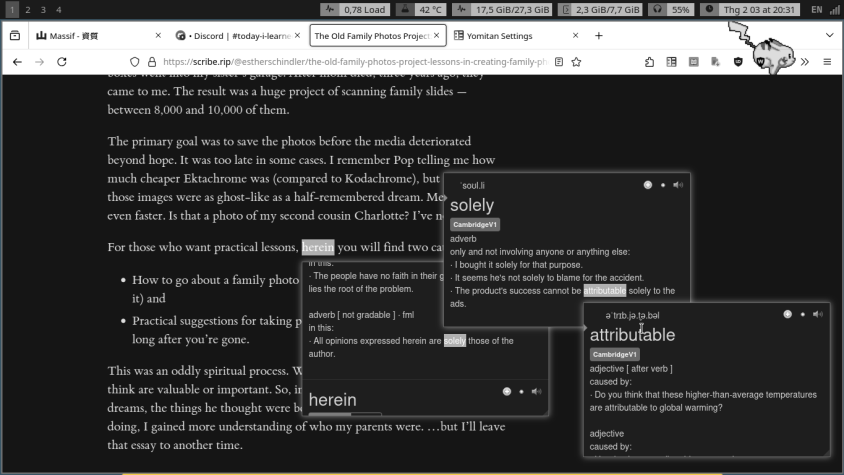This screenshot has height=475, width=844.
Task: Click the CambridgeV1 tag under "solely"
Action: coord(475,225)
